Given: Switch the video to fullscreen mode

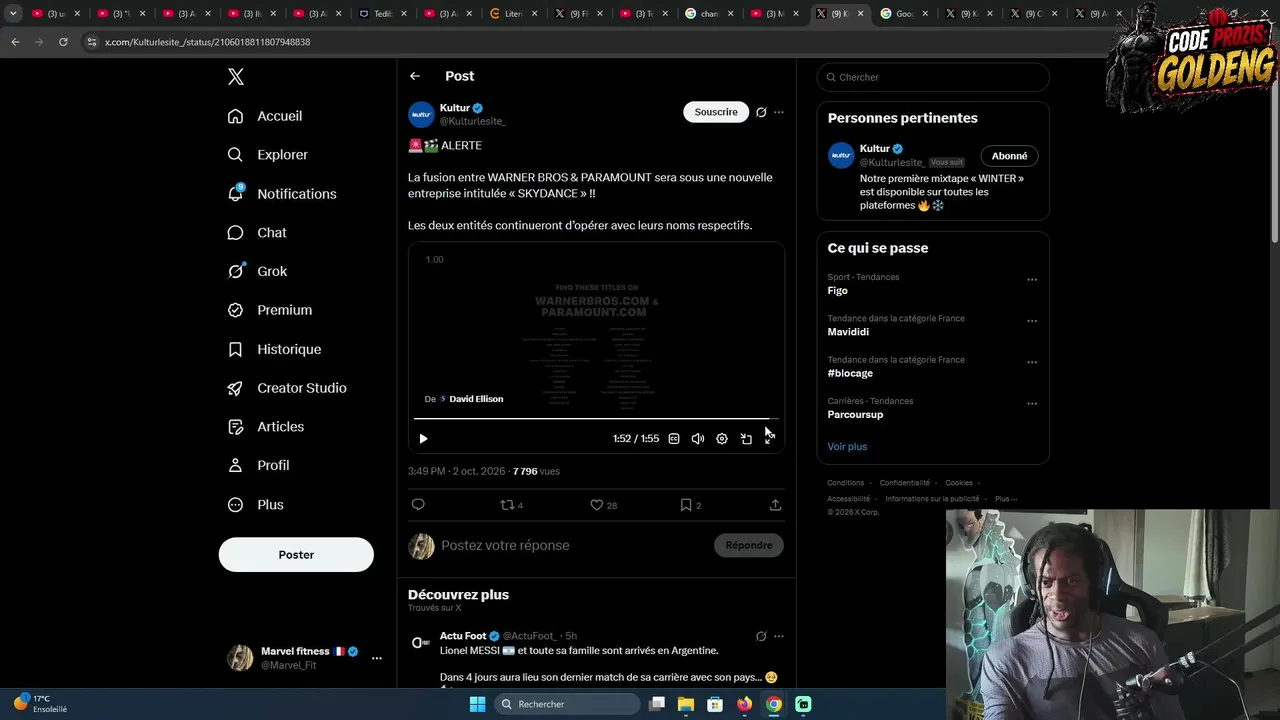Looking at the screenshot, I should pos(769,438).
